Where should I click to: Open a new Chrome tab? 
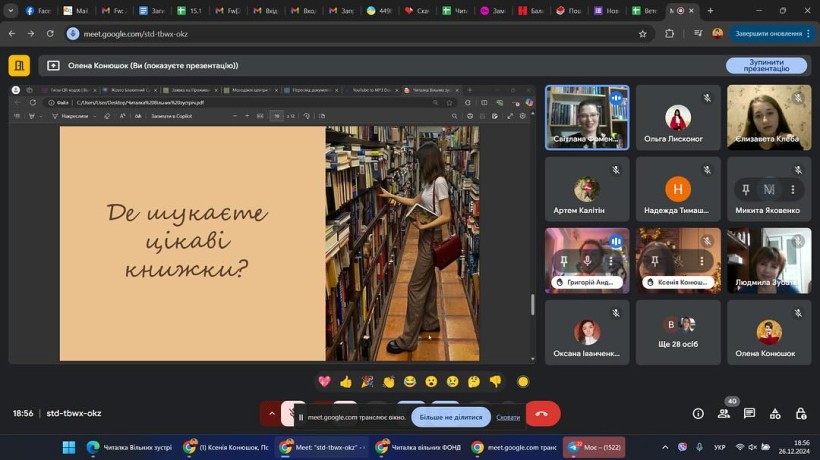pyautogui.click(x=710, y=10)
